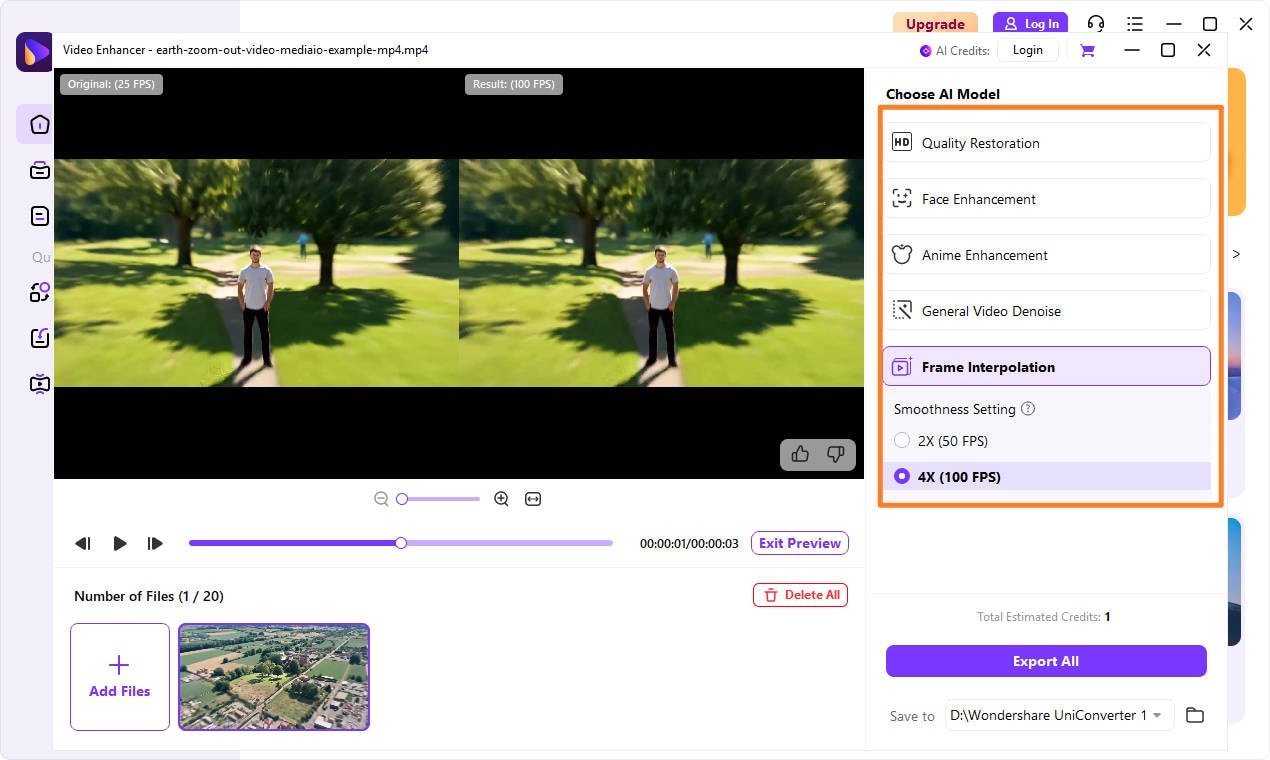
Task: Step to previous frame
Action: pyautogui.click(x=83, y=543)
